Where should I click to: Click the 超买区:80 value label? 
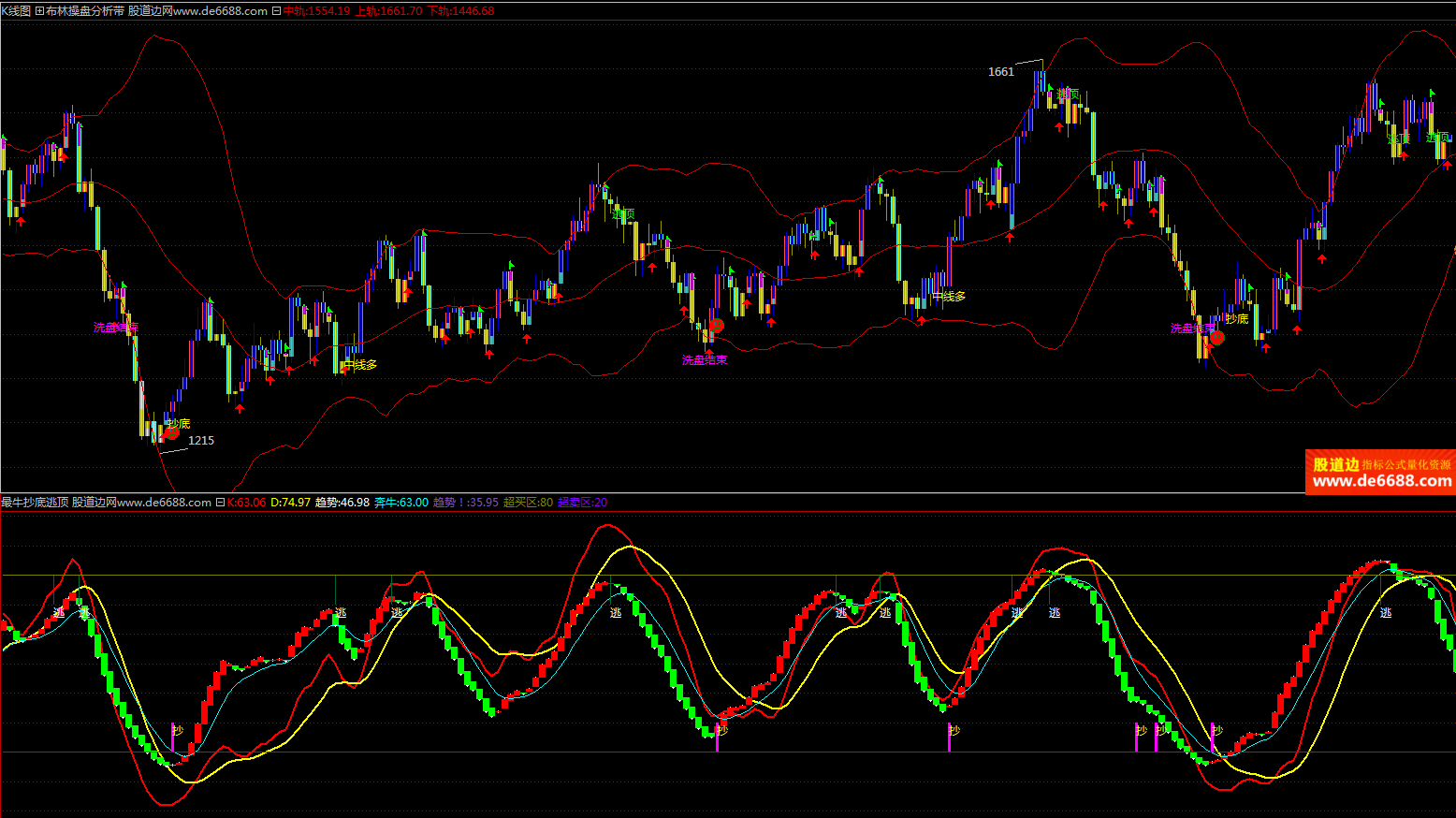point(528,503)
